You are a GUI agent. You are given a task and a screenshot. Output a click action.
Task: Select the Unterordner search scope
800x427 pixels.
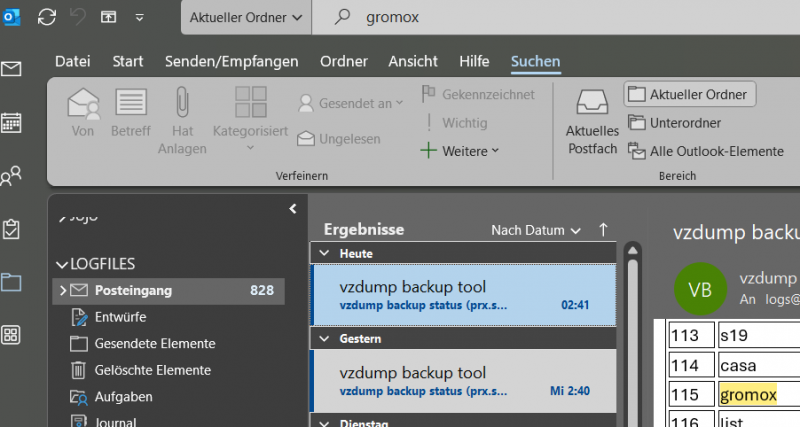[675, 123]
